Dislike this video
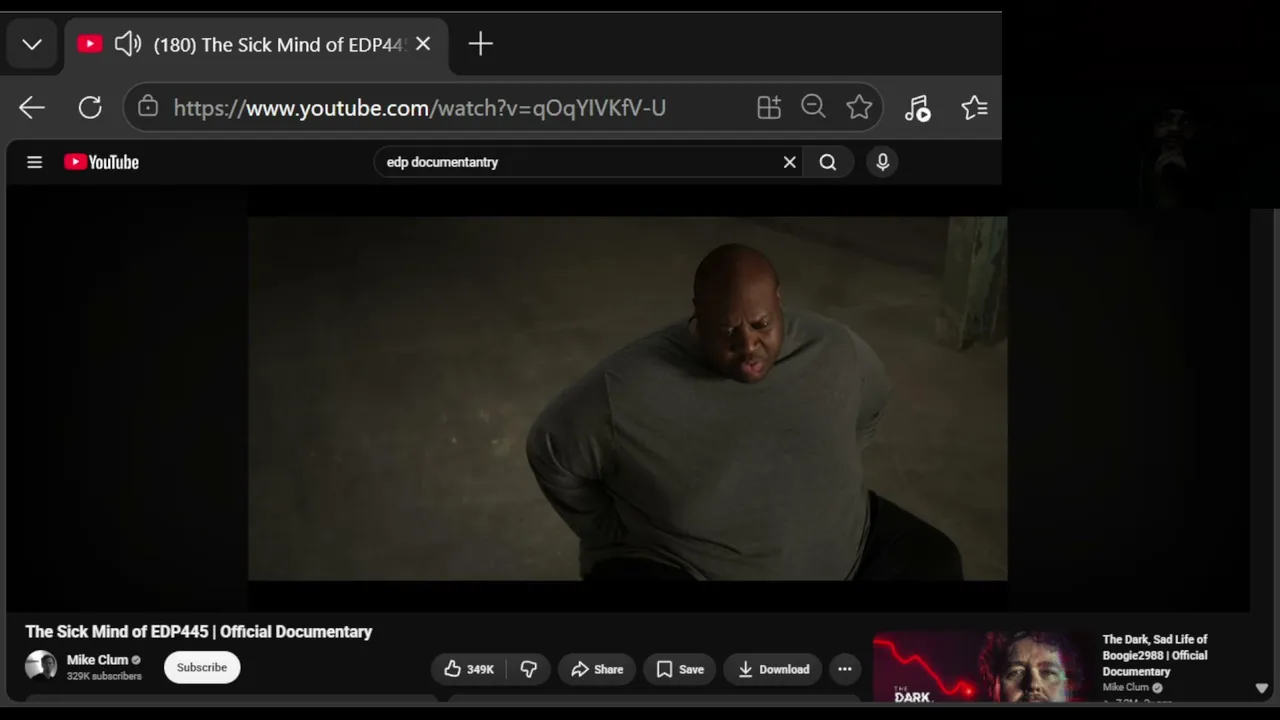Viewport: 1280px width, 720px height. (529, 669)
